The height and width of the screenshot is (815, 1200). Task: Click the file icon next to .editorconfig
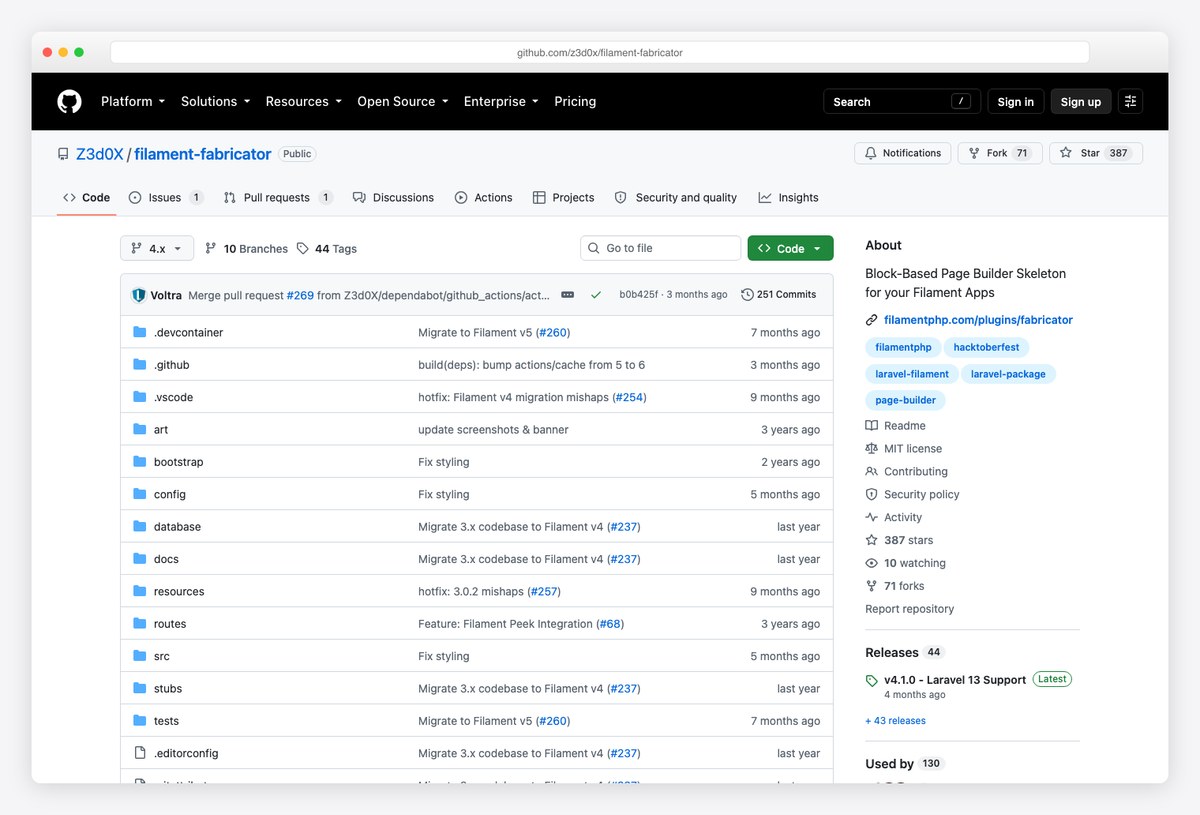click(x=140, y=753)
